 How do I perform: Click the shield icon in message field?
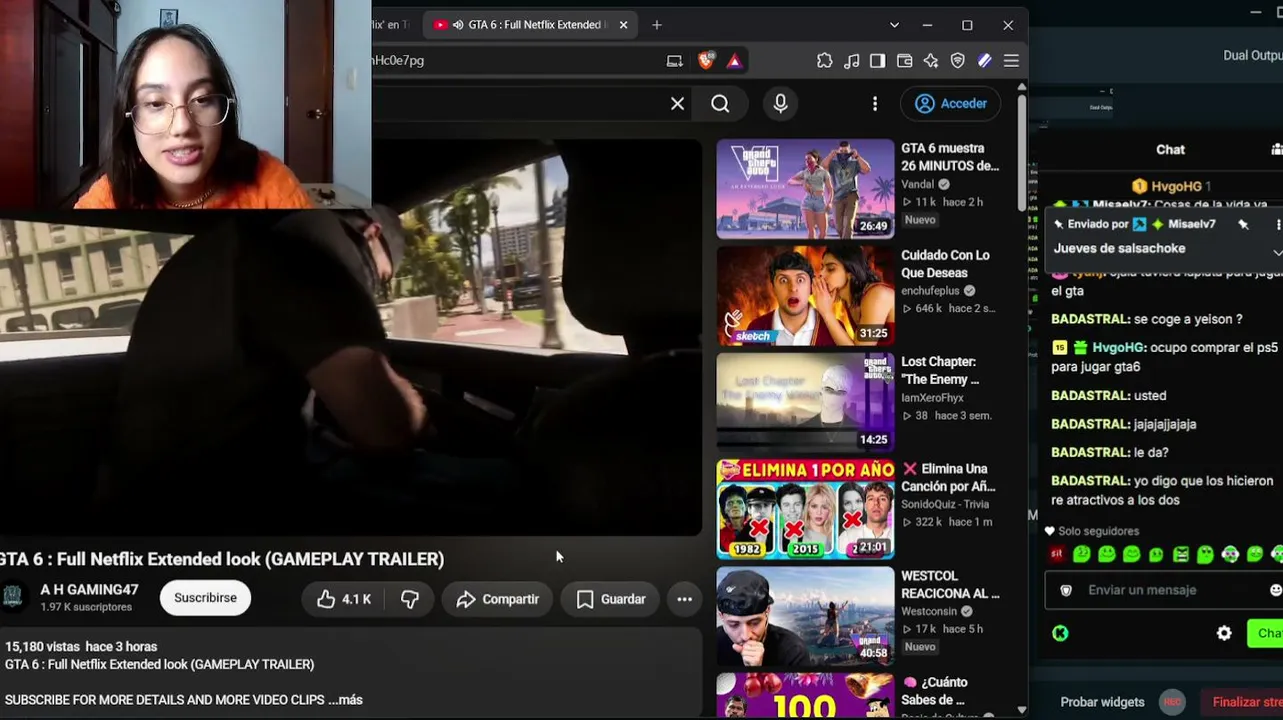click(x=1066, y=590)
